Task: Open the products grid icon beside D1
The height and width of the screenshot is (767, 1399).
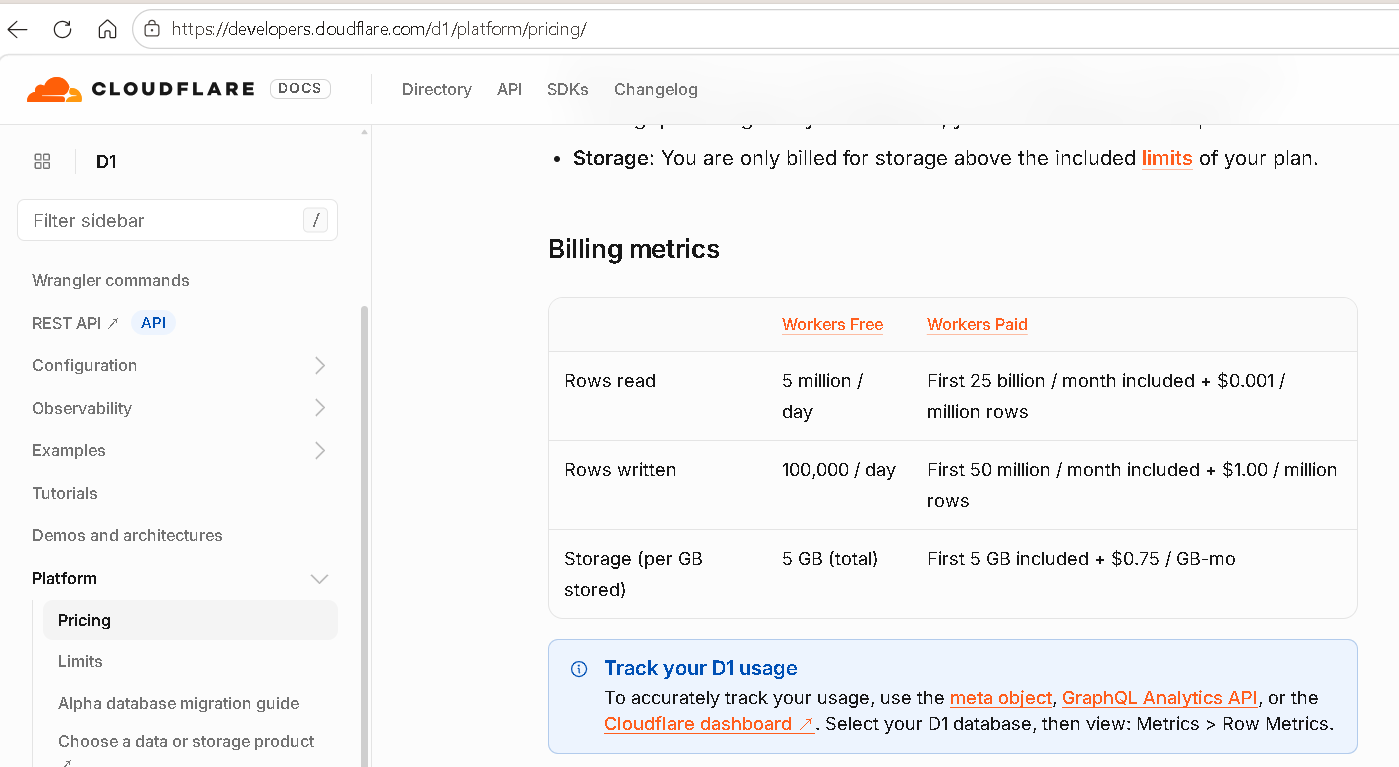Action: [42, 161]
